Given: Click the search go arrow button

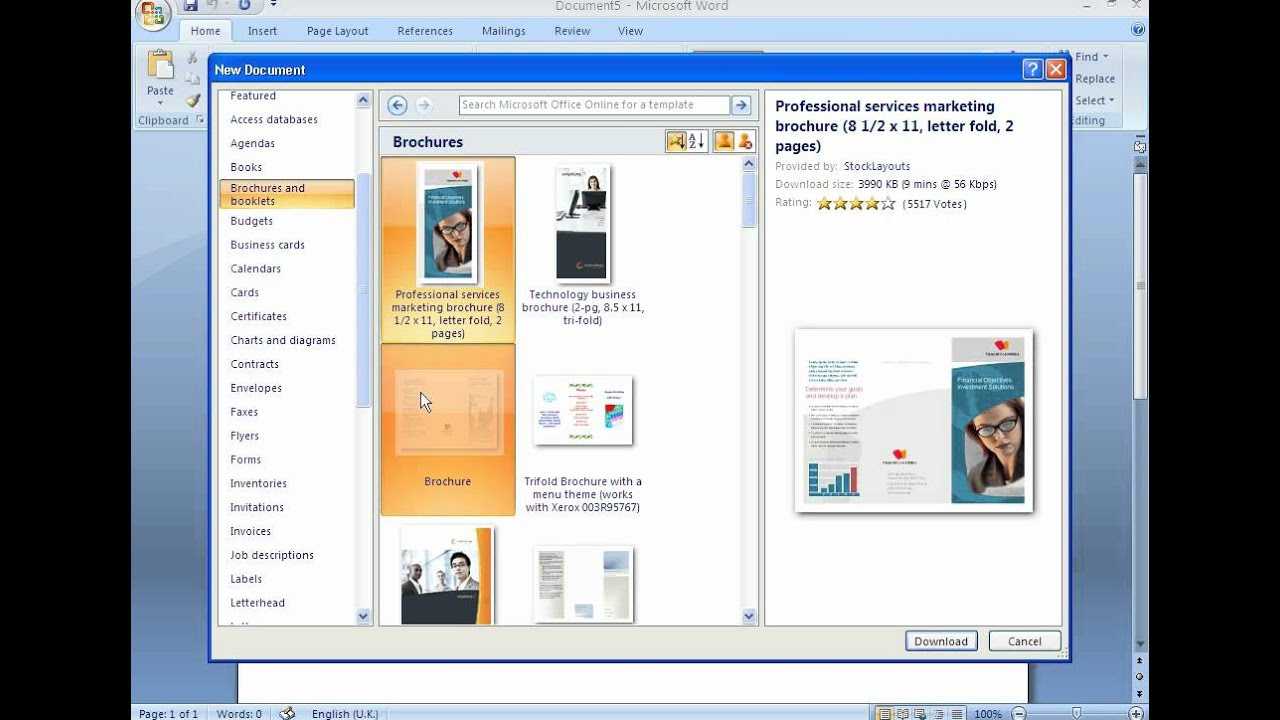Looking at the screenshot, I should click(741, 105).
